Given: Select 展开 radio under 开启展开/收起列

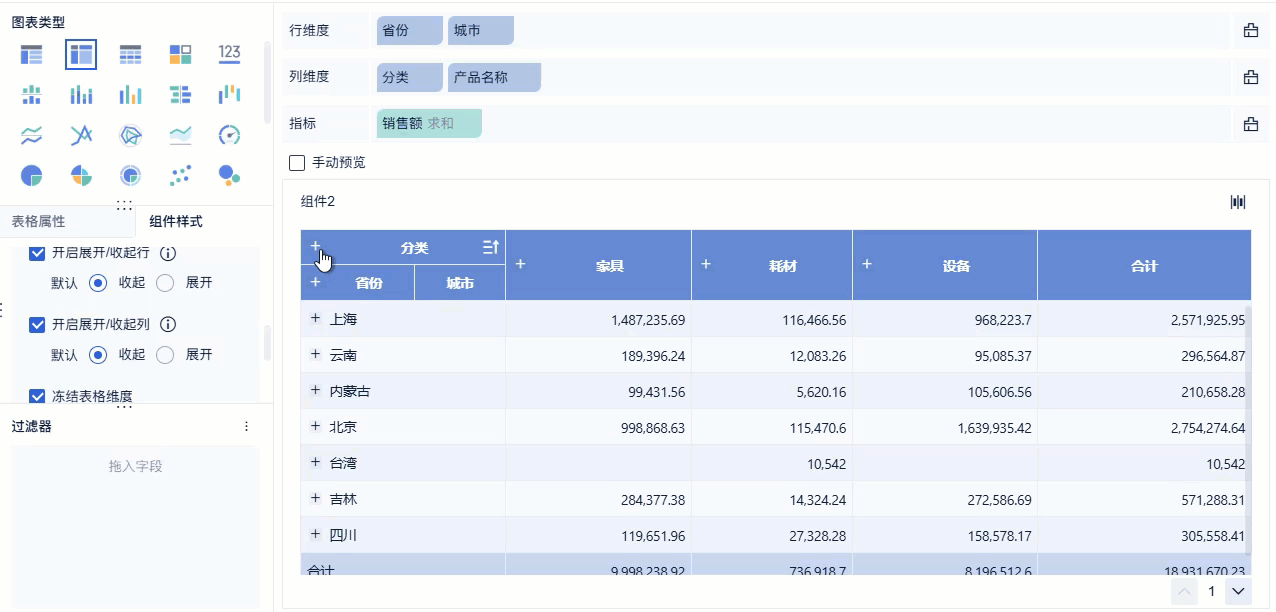Looking at the screenshot, I should coord(166,354).
